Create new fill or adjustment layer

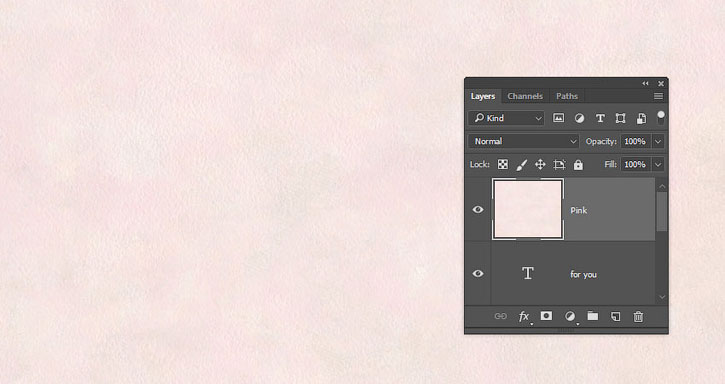(x=571, y=316)
